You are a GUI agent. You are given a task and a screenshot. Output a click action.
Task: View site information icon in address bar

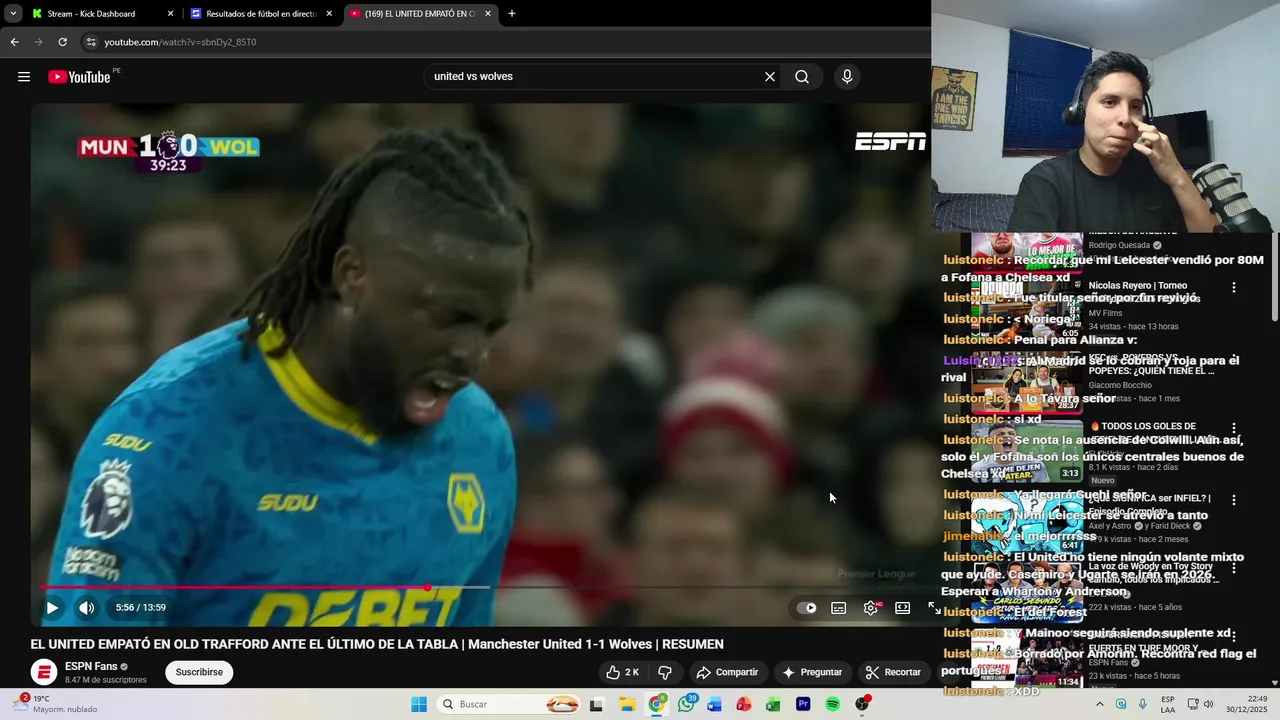(x=91, y=42)
